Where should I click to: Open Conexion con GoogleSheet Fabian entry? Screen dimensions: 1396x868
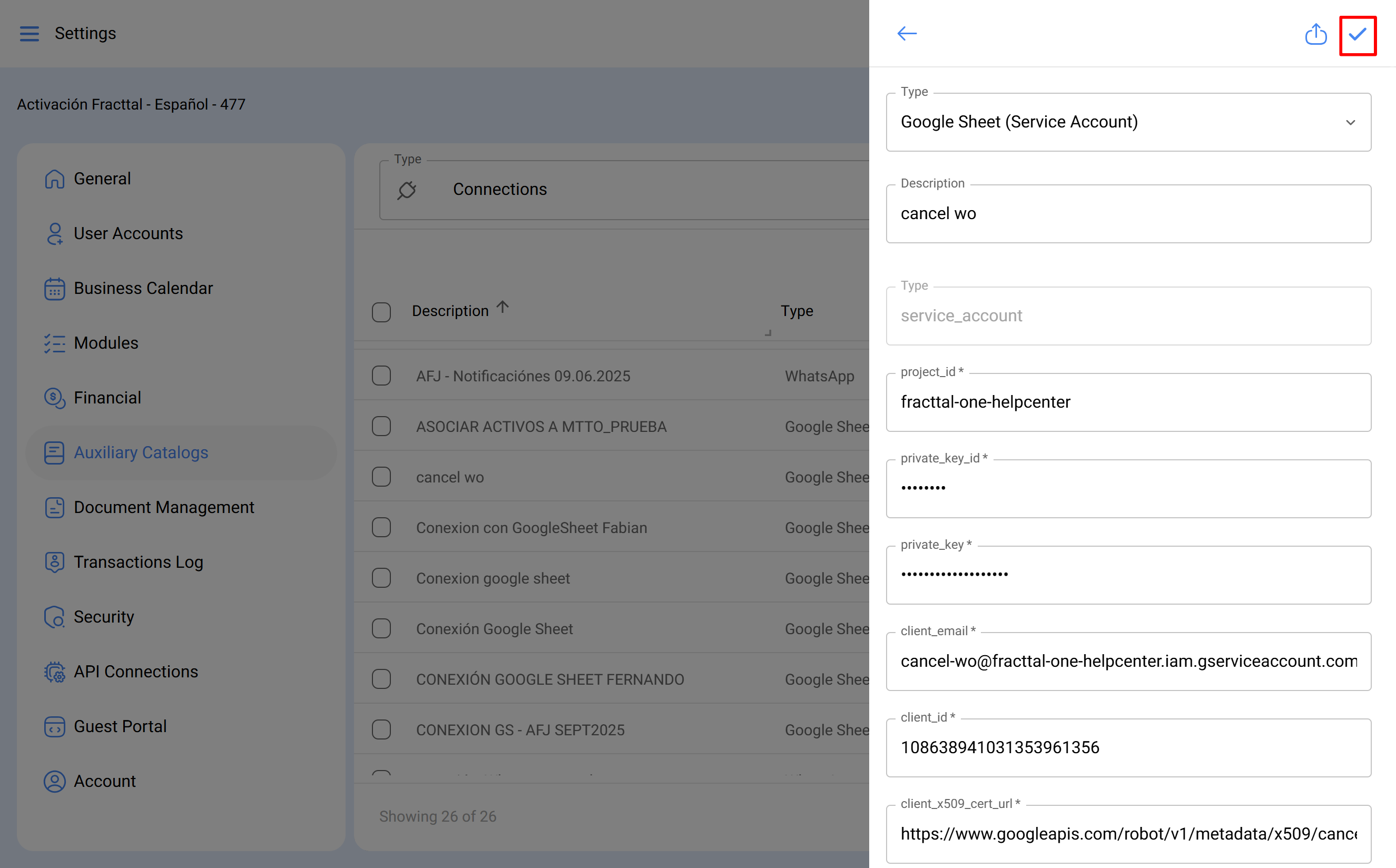click(x=531, y=528)
